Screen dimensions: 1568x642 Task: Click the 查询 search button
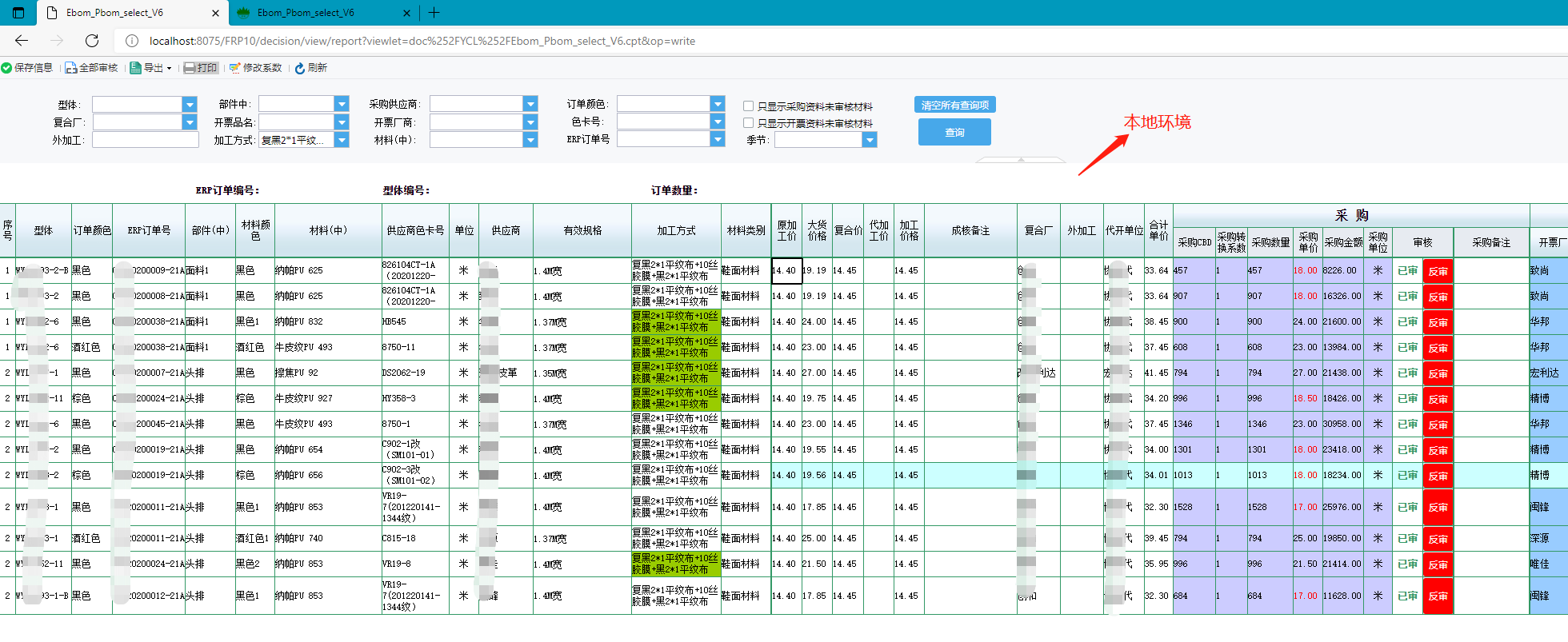click(954, 132)
